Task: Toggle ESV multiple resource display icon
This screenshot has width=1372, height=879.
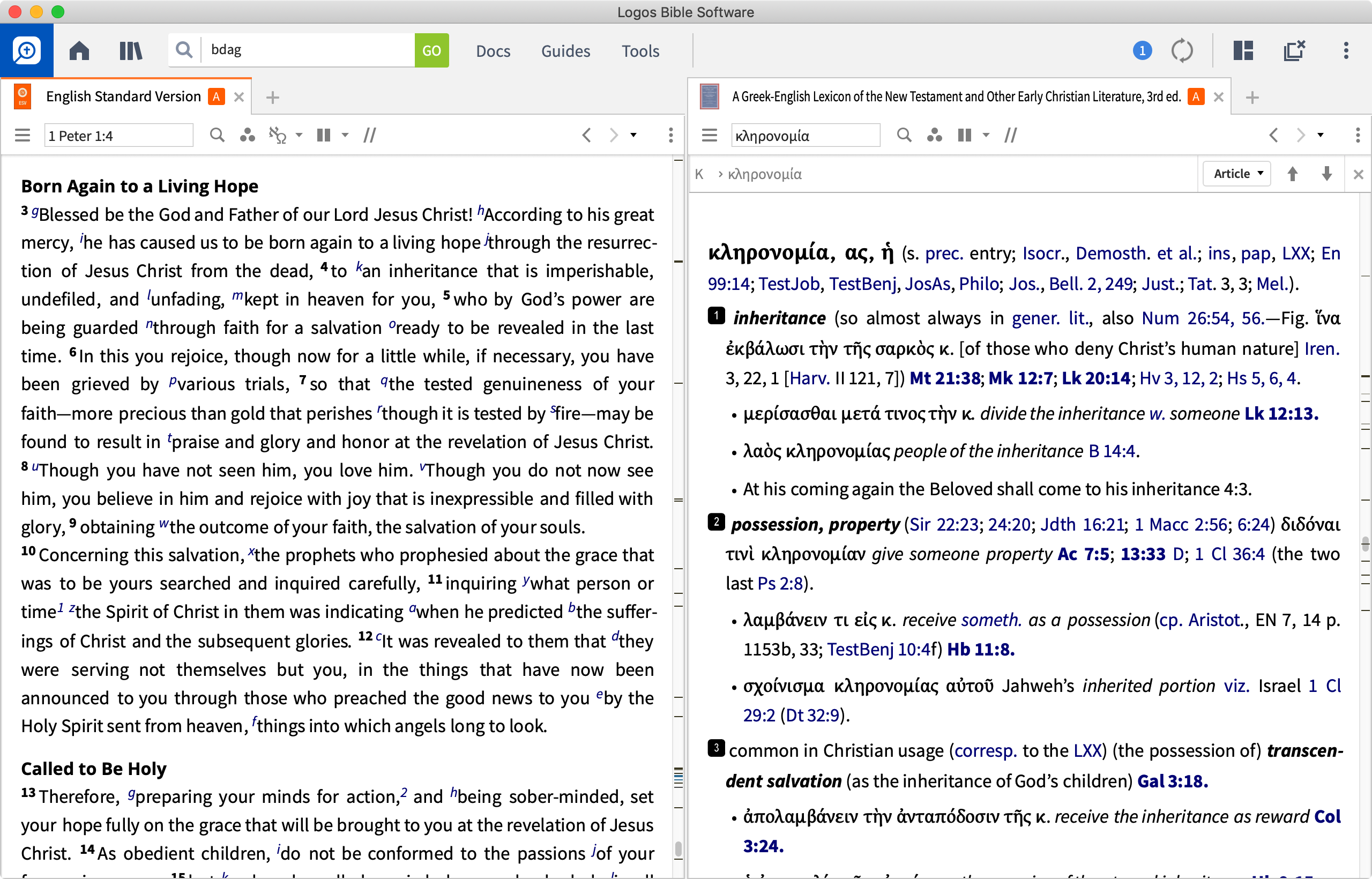Action: pos(370,135)
